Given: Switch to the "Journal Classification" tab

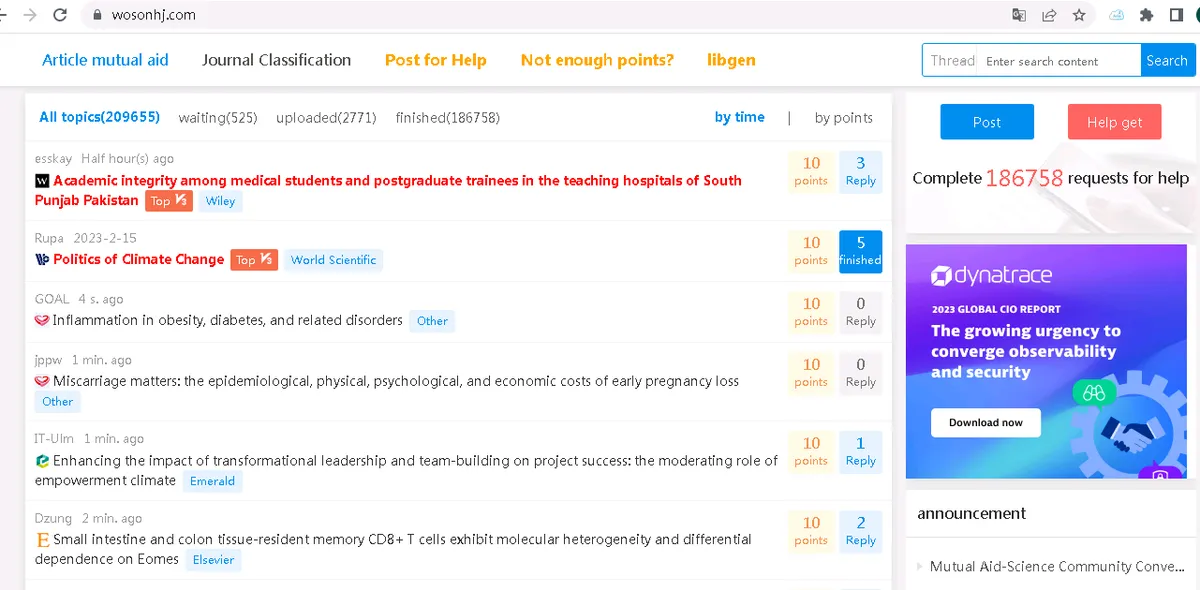Looking at the screenshot, I should tap(276, 60).
